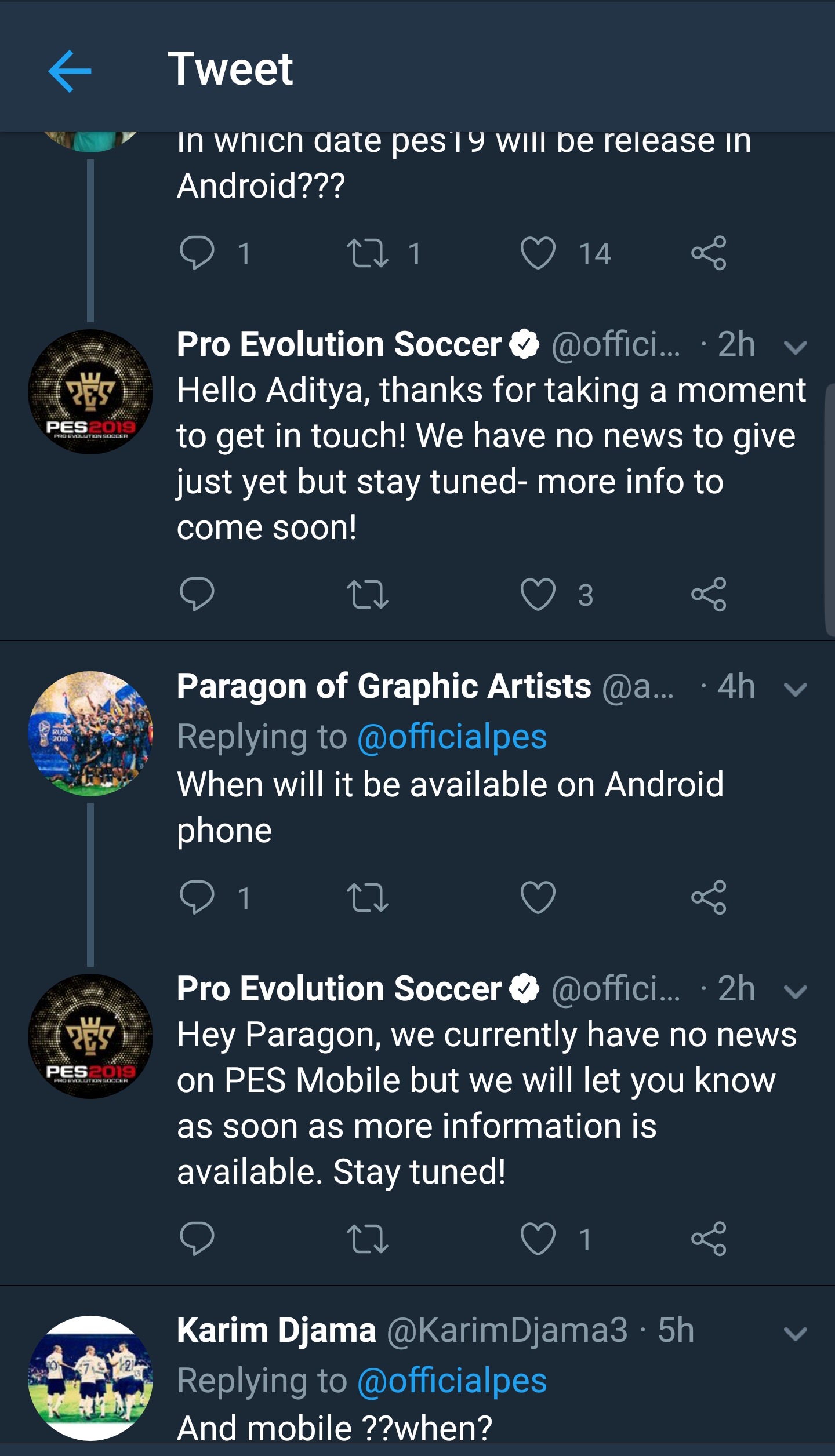
Task: Like the pes19 Android release tweet
Action: [x=538, y=253]
